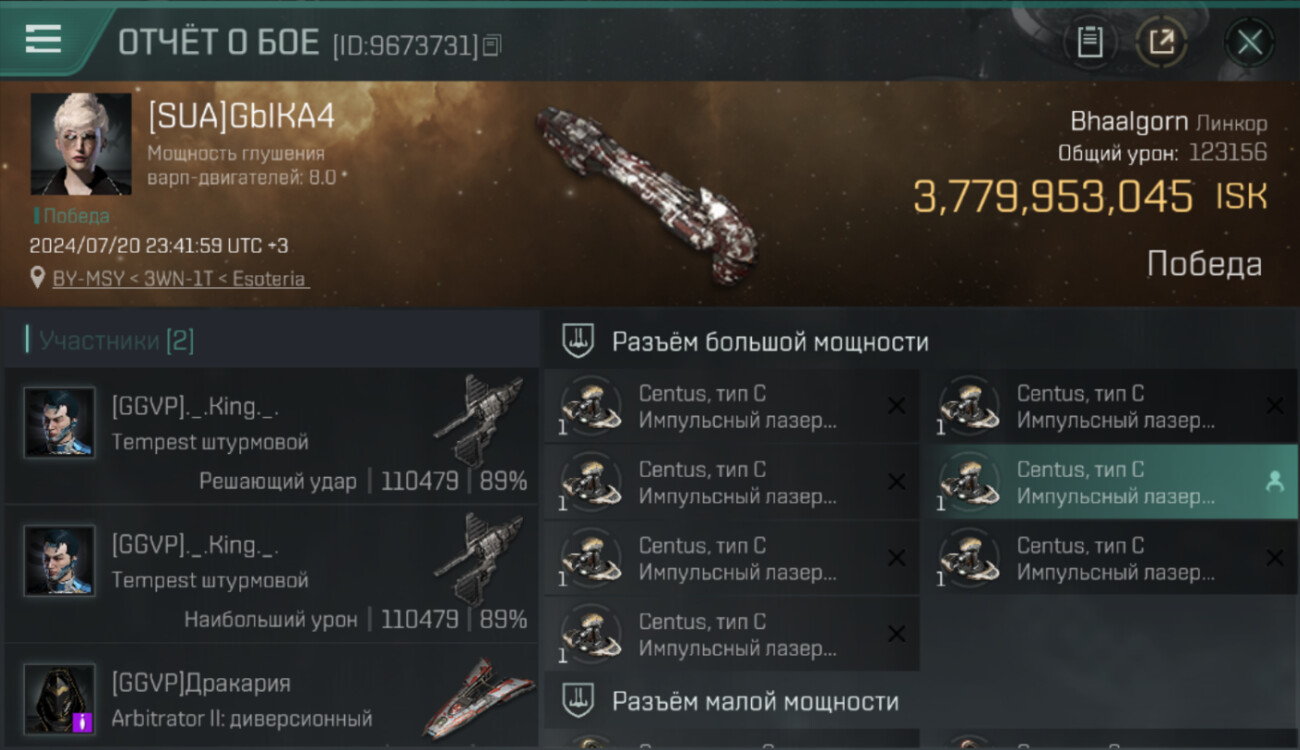Click the Tempest ship image in final blow row

coord(479,420)
